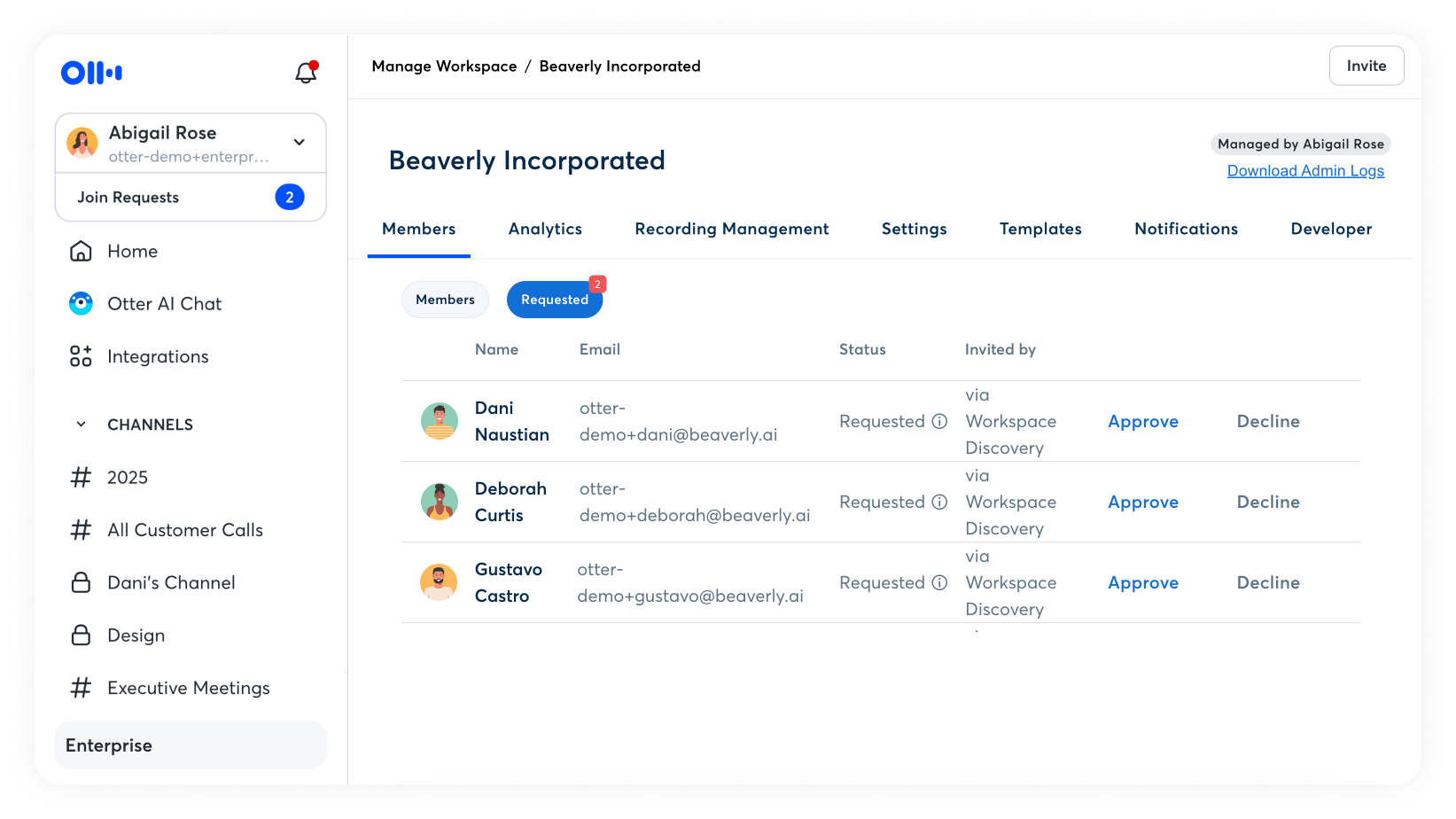
Task: Switch to the Analytics tab
Action: (x=545, y=230)
